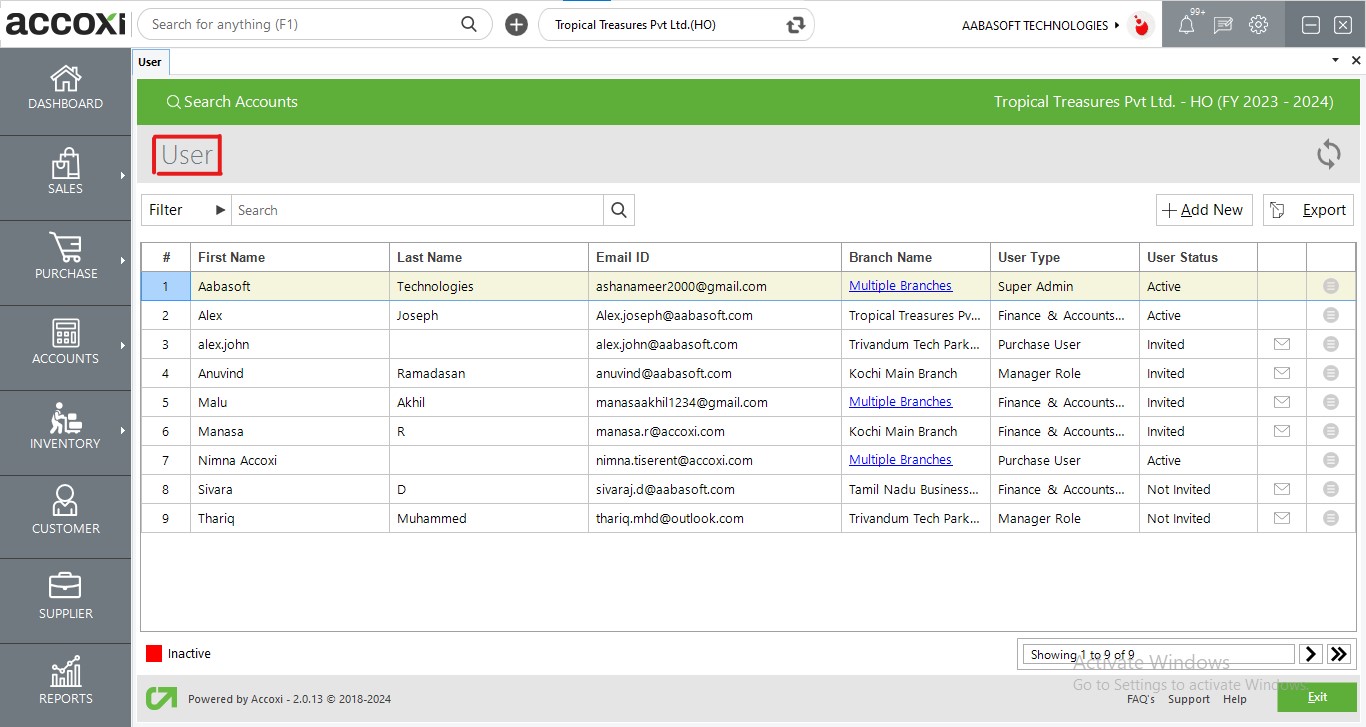Click the search magnifier next to filter field
Image resolution: width=1366 pixels, height=727 pixels.
pyautogui.click(x=619, y=210)
